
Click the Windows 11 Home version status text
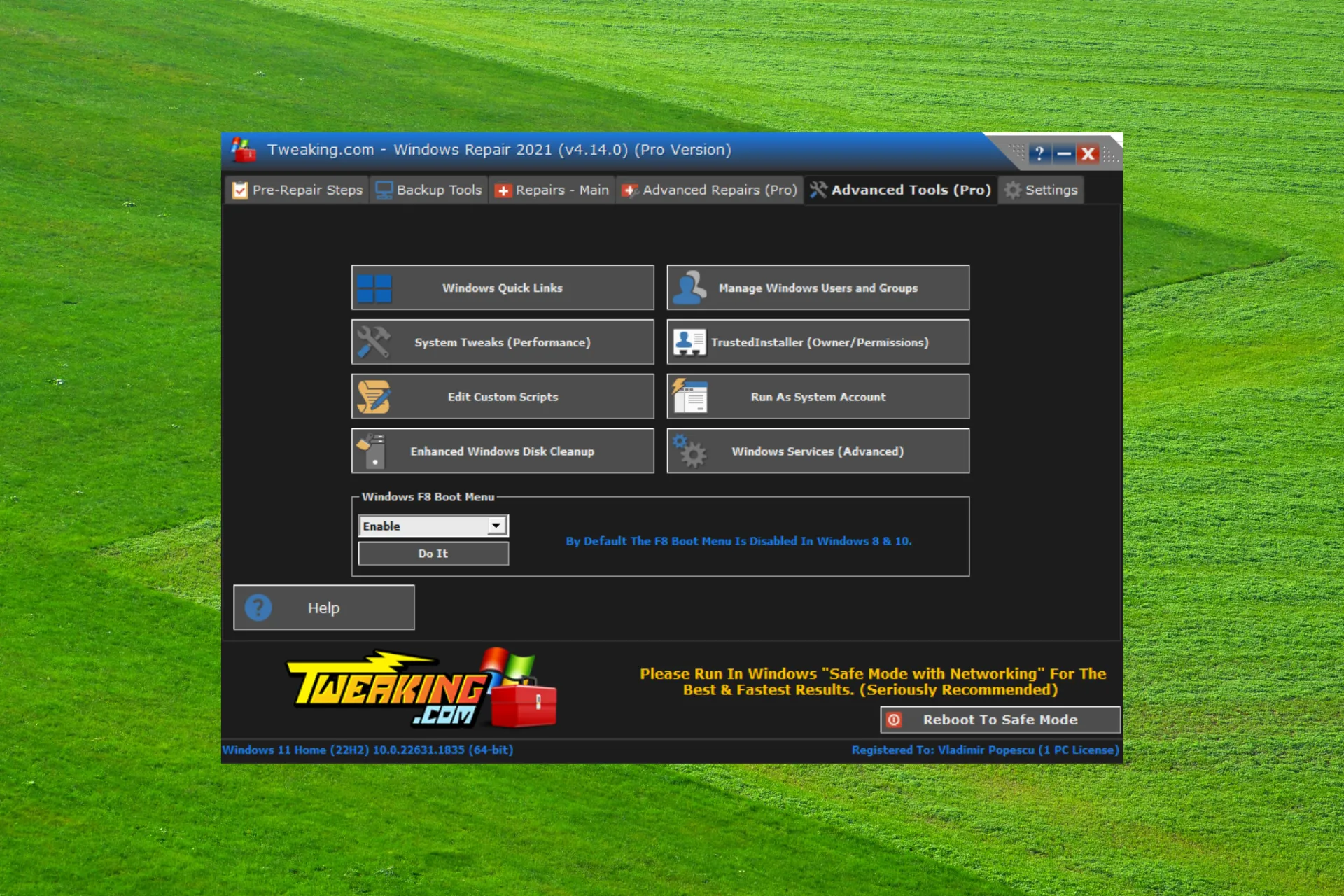367,750
